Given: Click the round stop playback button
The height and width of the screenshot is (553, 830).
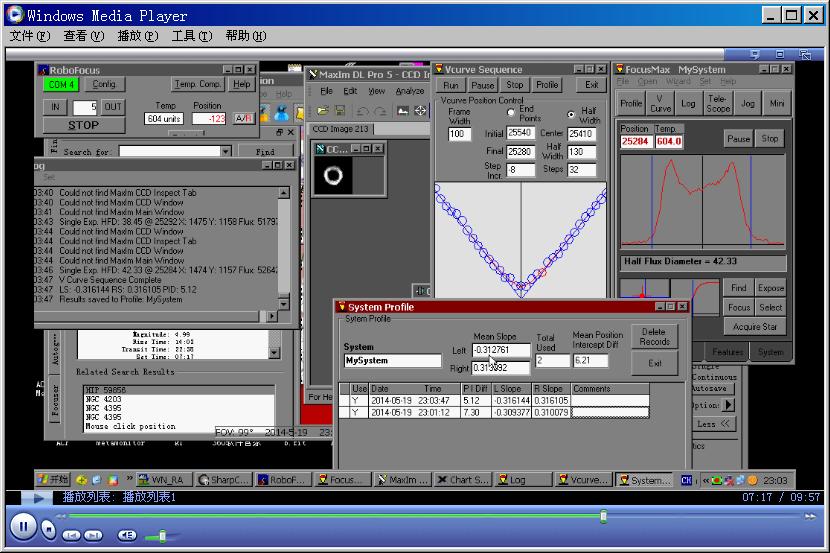Looking at the screenshot, I should pyautogui.click(x=48, y=529).
